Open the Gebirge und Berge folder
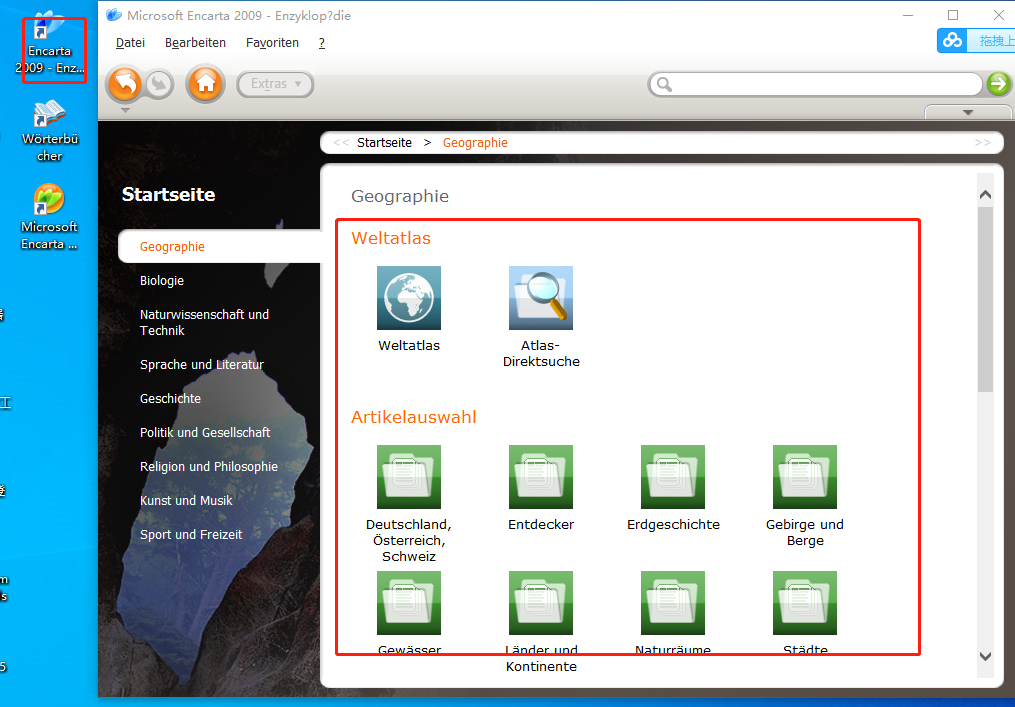The image size is (1015, 707). click(x=805, y=477)
